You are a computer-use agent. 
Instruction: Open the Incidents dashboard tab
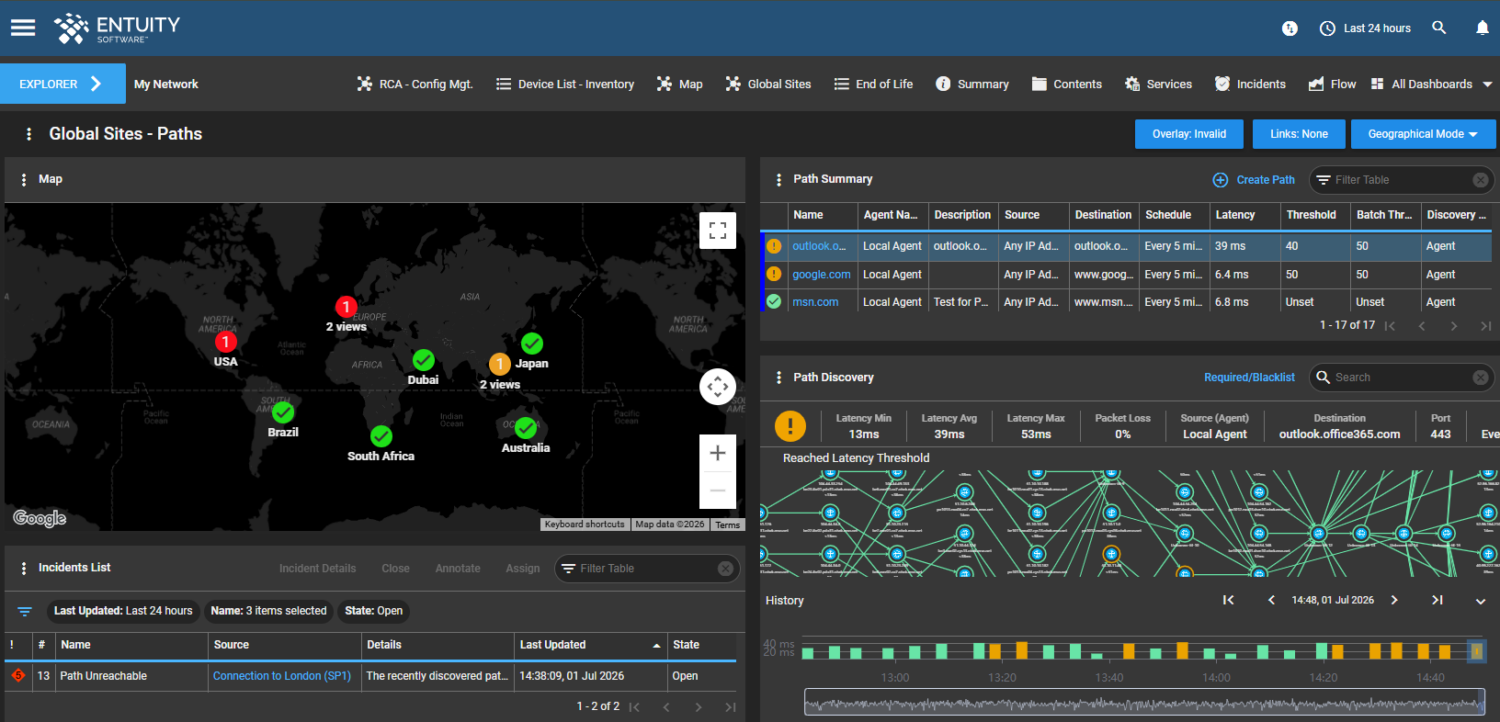point(1250,84)
